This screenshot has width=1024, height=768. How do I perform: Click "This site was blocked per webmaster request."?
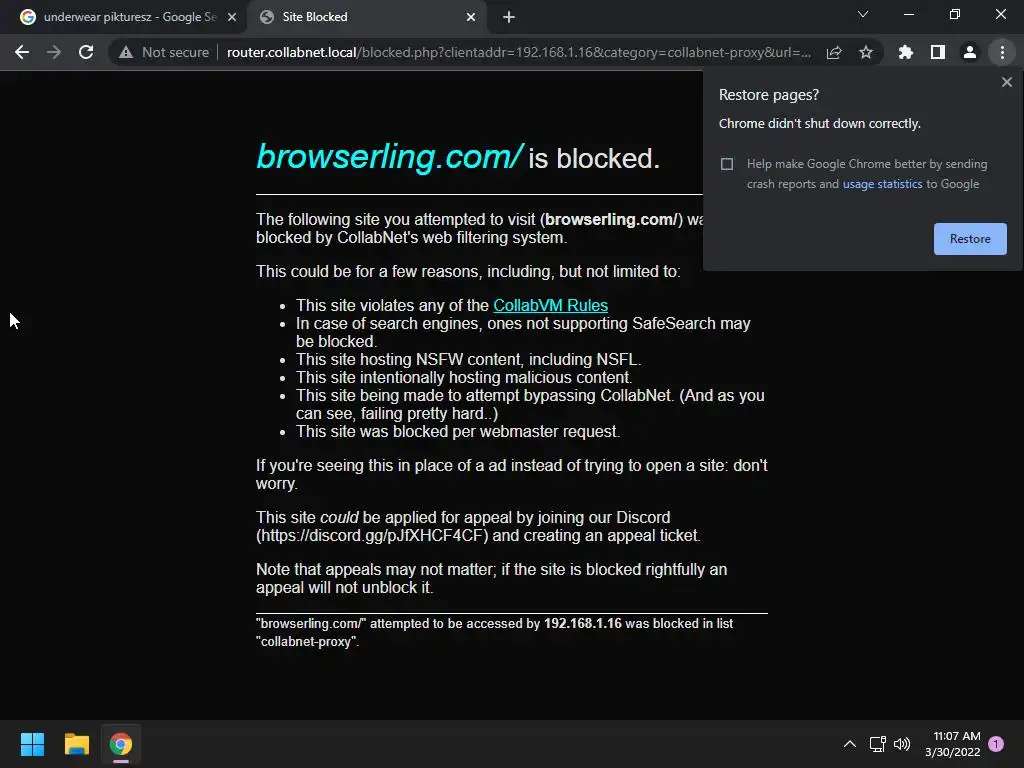(458, 432)
